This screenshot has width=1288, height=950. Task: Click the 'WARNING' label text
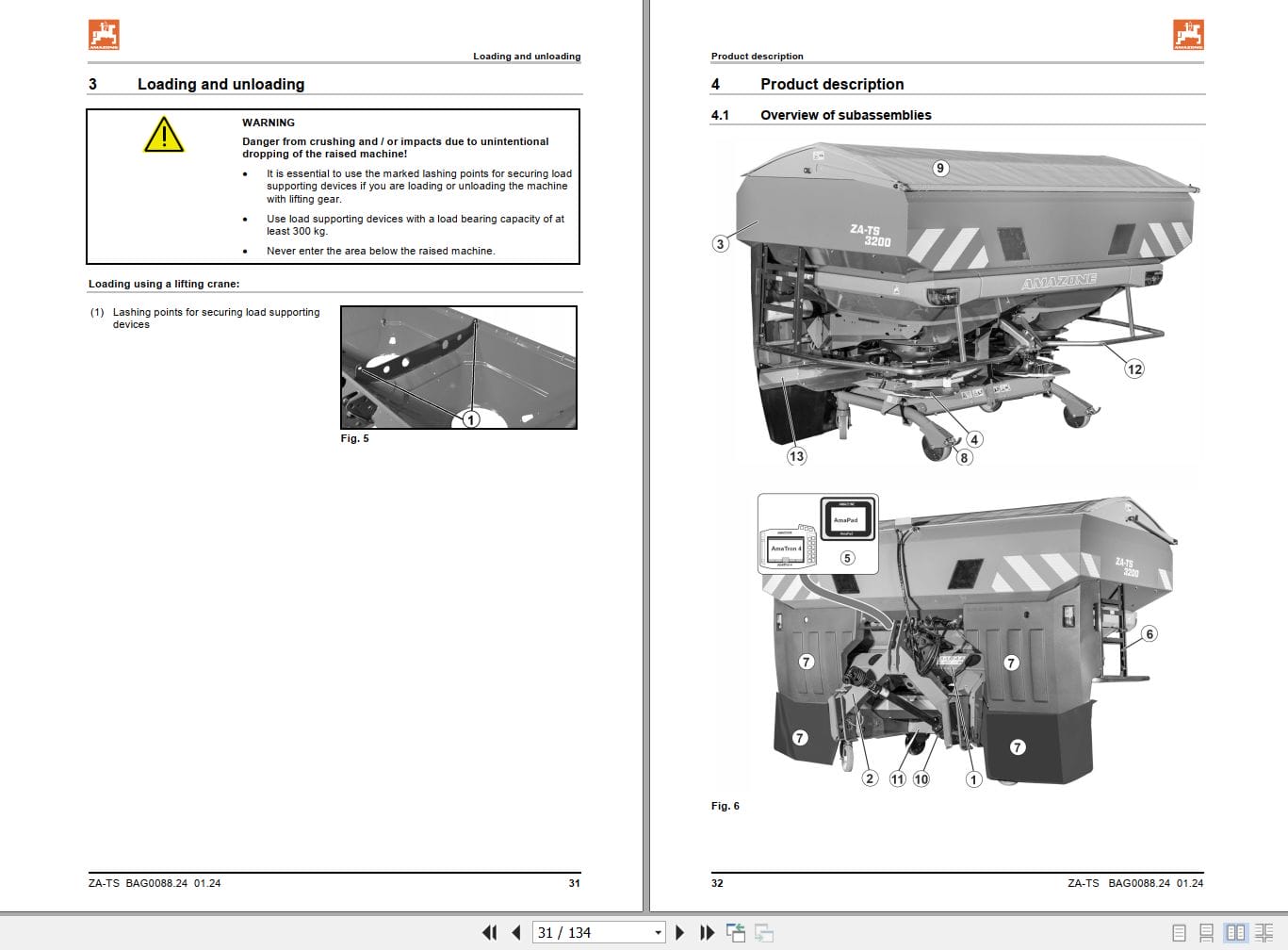click(269, 123)
